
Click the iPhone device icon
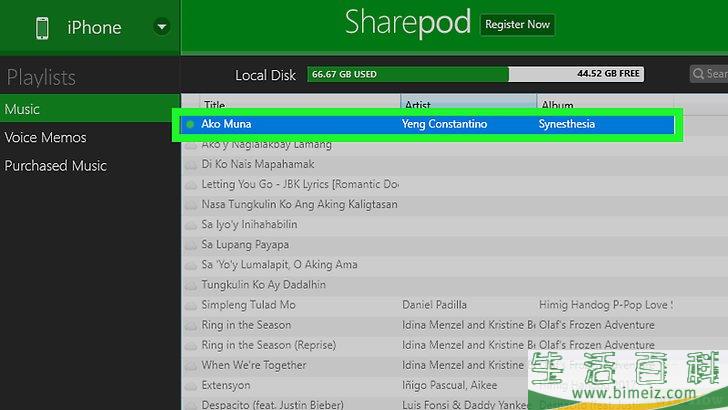pyautogui.click(x=42, y=28)
